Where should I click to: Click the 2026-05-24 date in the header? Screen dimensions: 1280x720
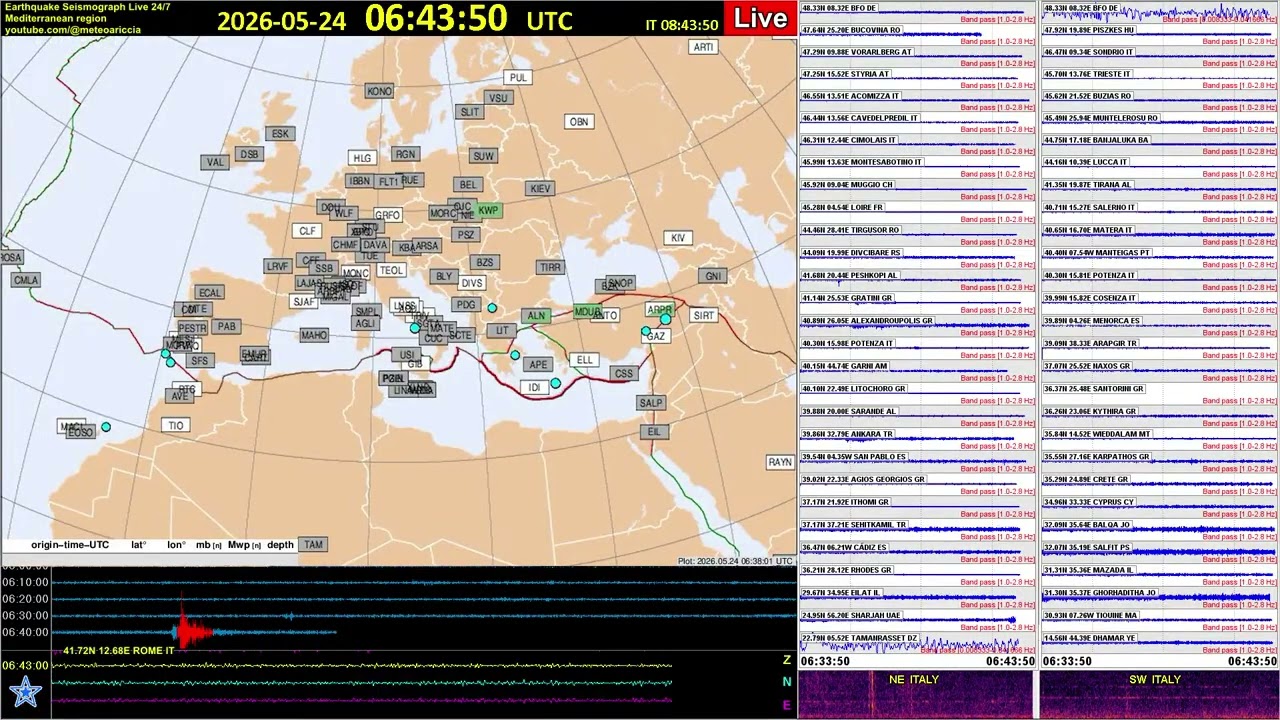click(x=282, y=22)
